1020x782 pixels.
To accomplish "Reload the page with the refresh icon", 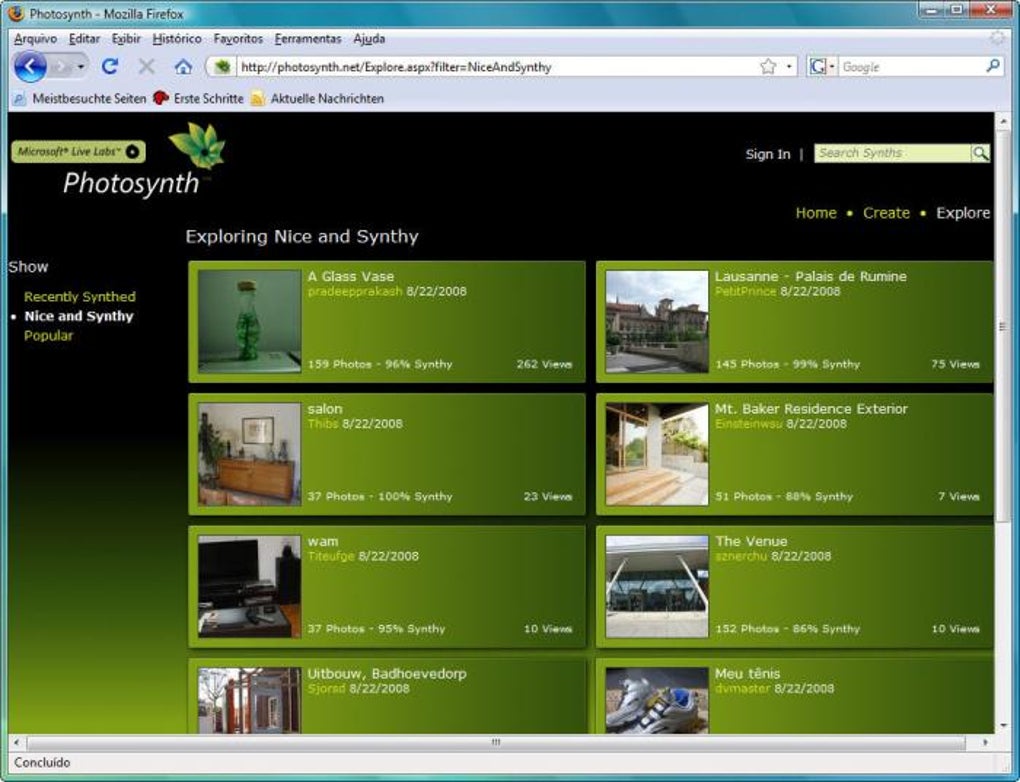I will point(110,66).
